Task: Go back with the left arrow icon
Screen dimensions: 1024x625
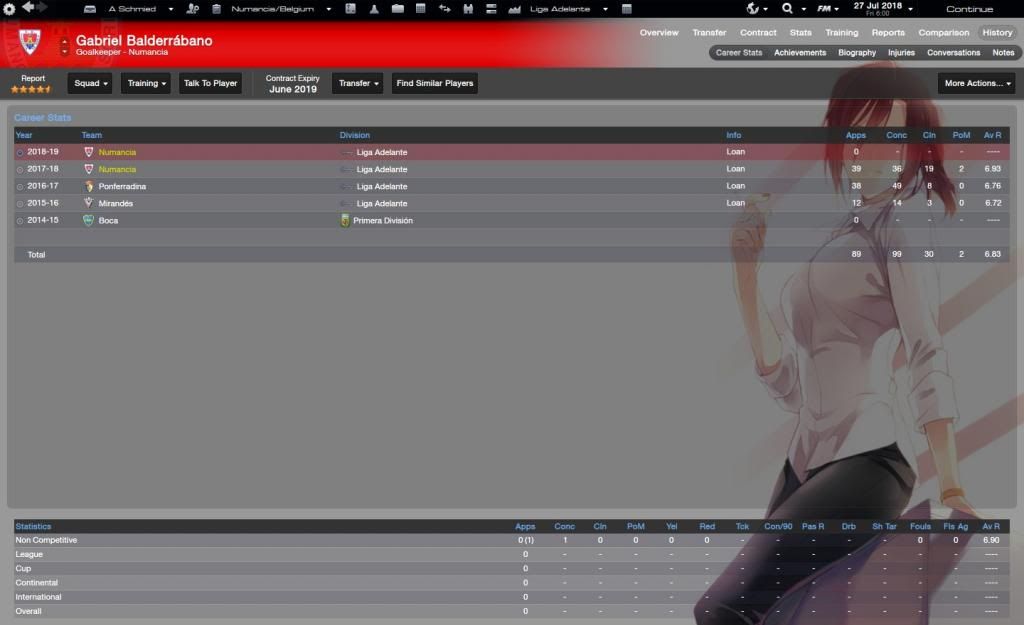Action: pos(27,7)
